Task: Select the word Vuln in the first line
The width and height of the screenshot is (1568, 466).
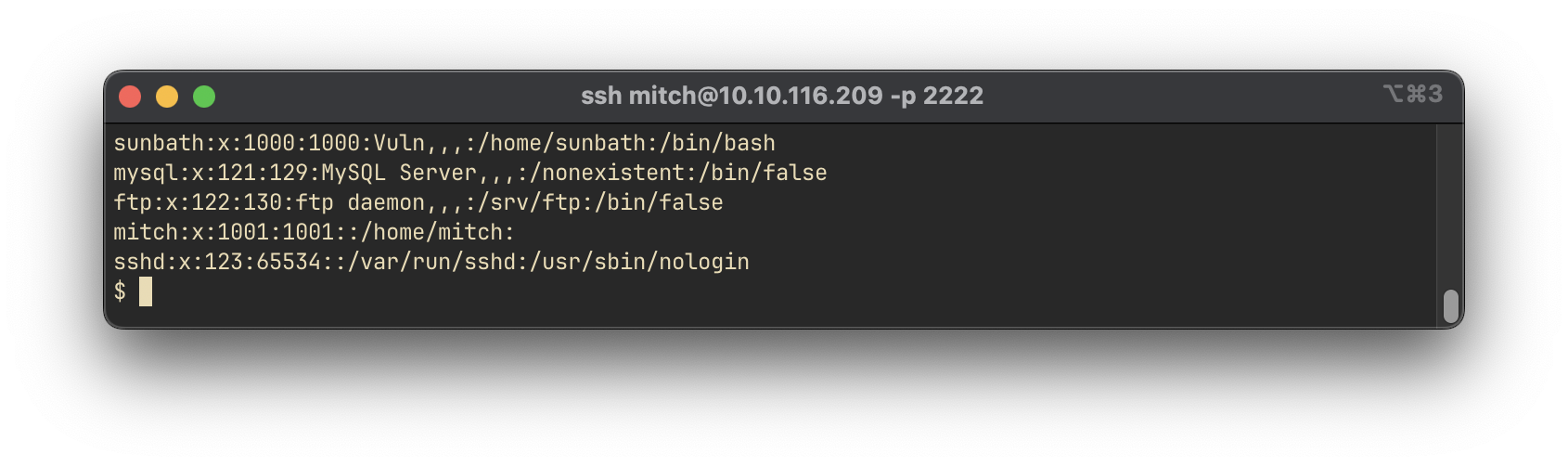Action: click(x=399, y=143)
